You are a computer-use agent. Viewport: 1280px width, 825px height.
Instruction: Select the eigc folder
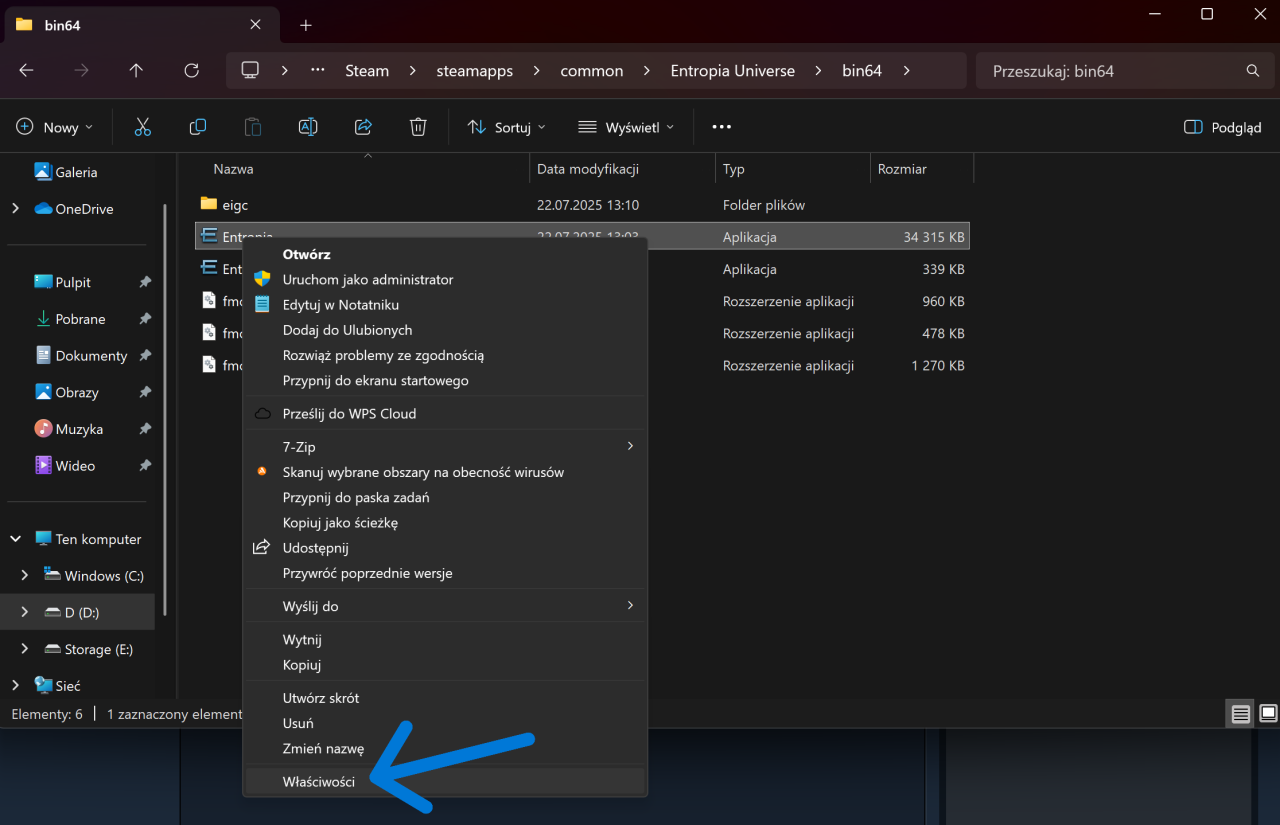235,205
